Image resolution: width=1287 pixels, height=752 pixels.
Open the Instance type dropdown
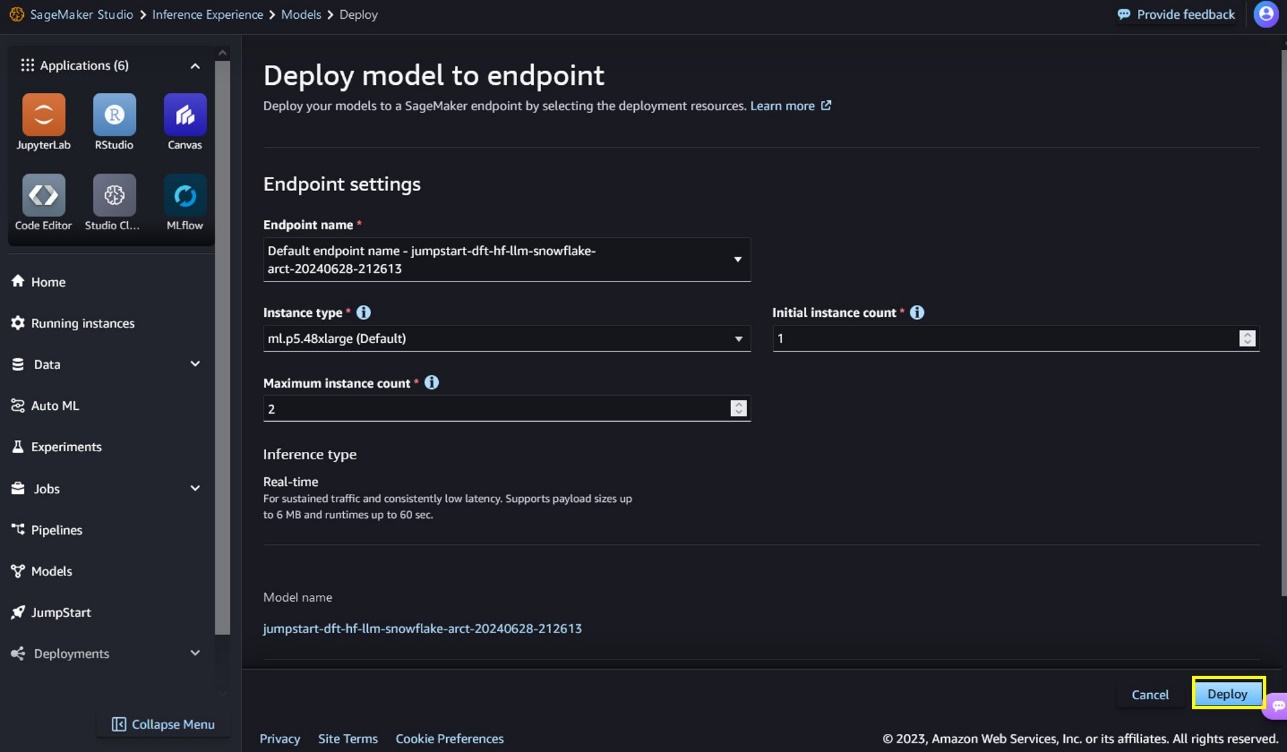(x=506, y=338)
